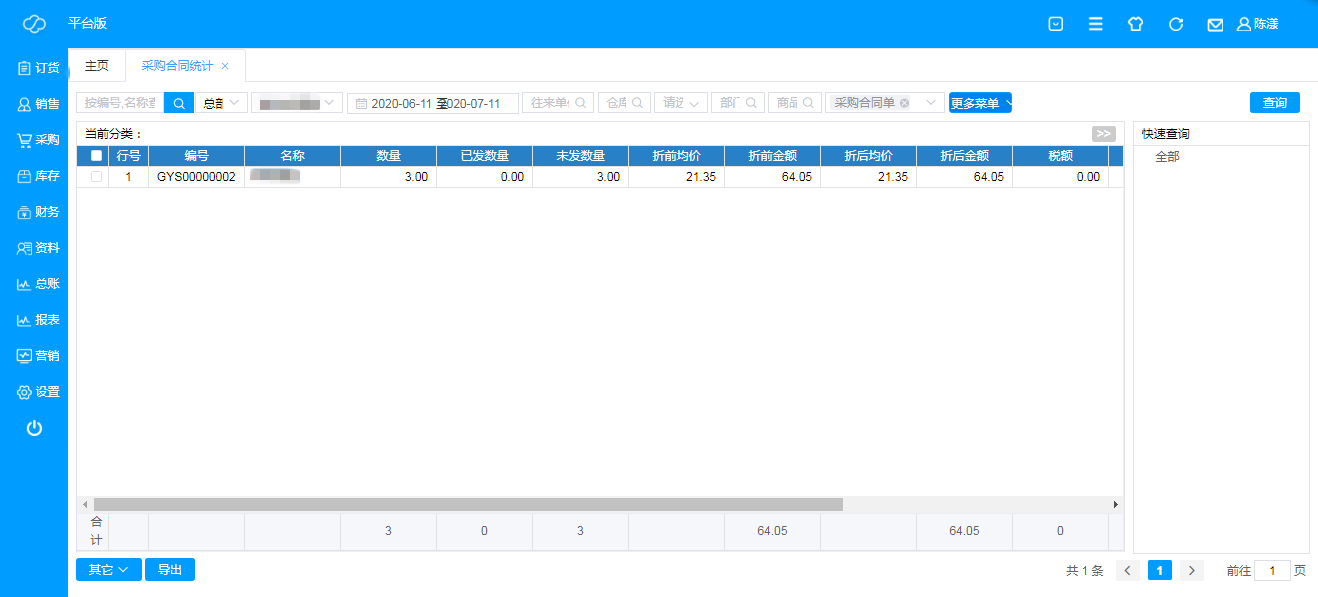1318x597 pixels.
Task: Open the mail messages icon
Action: click(x=1215, y=24)
